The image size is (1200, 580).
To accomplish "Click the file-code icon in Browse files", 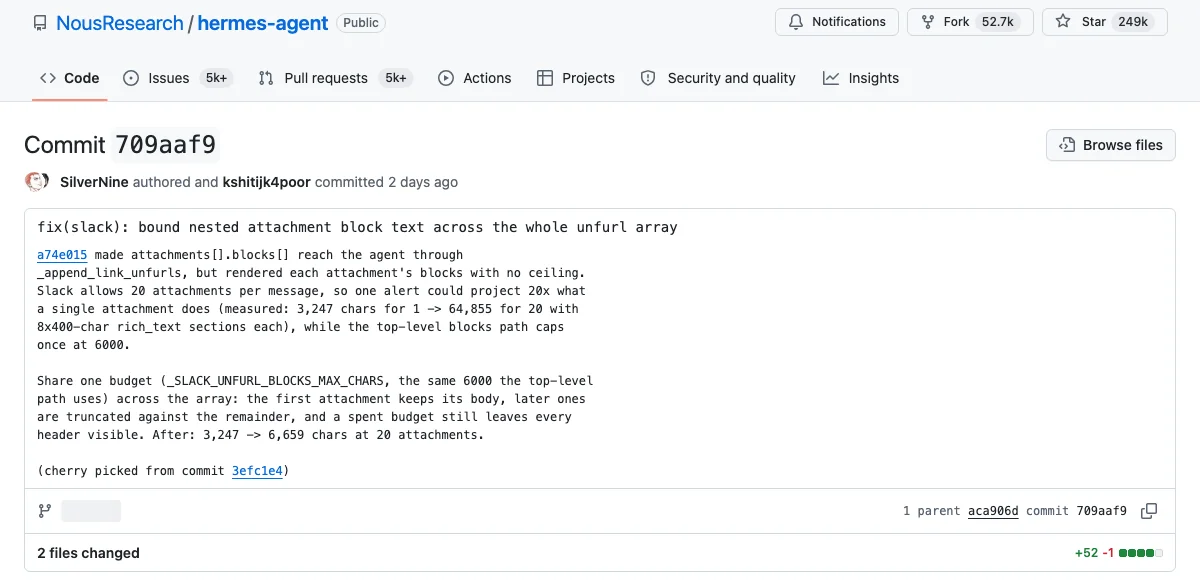I will [x=1067, y=145].
